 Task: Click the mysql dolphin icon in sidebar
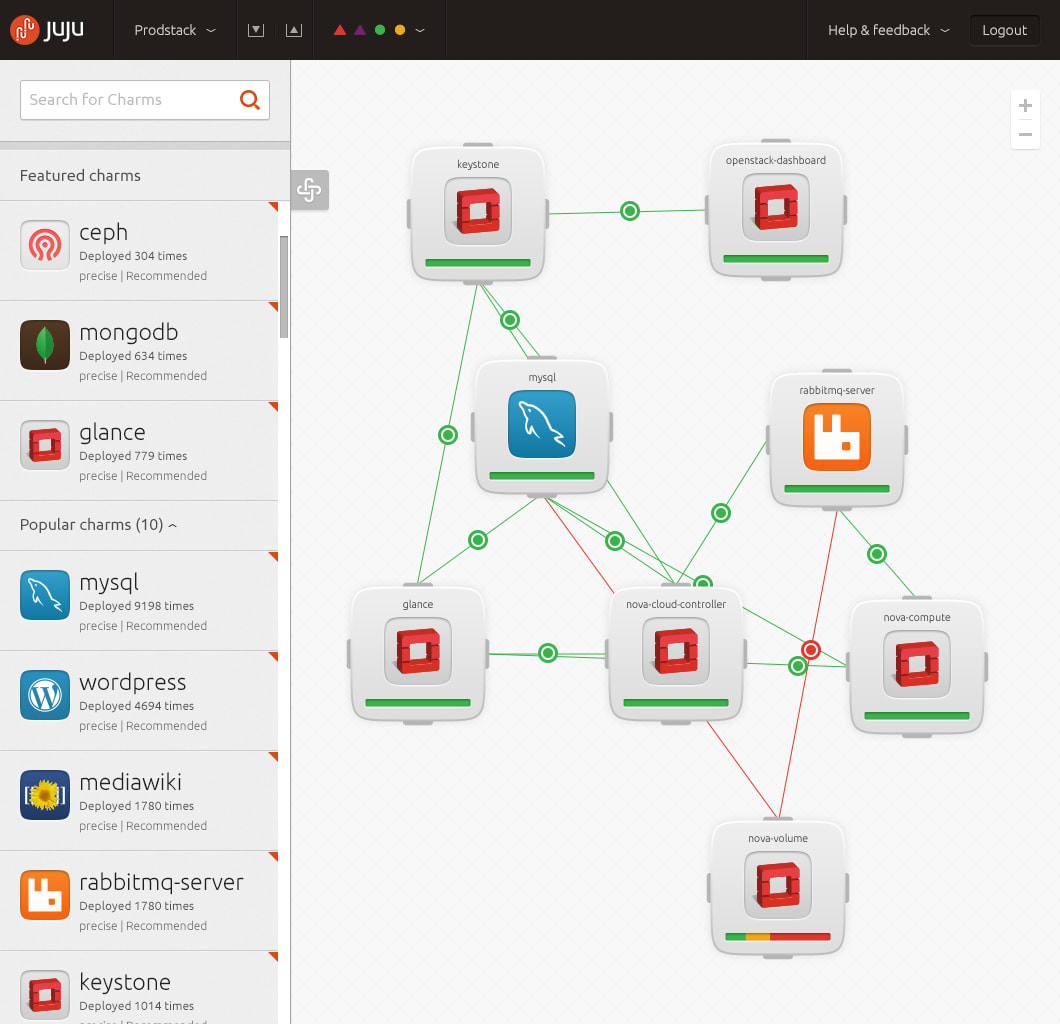pyautogui.click(x=45, y=595)
